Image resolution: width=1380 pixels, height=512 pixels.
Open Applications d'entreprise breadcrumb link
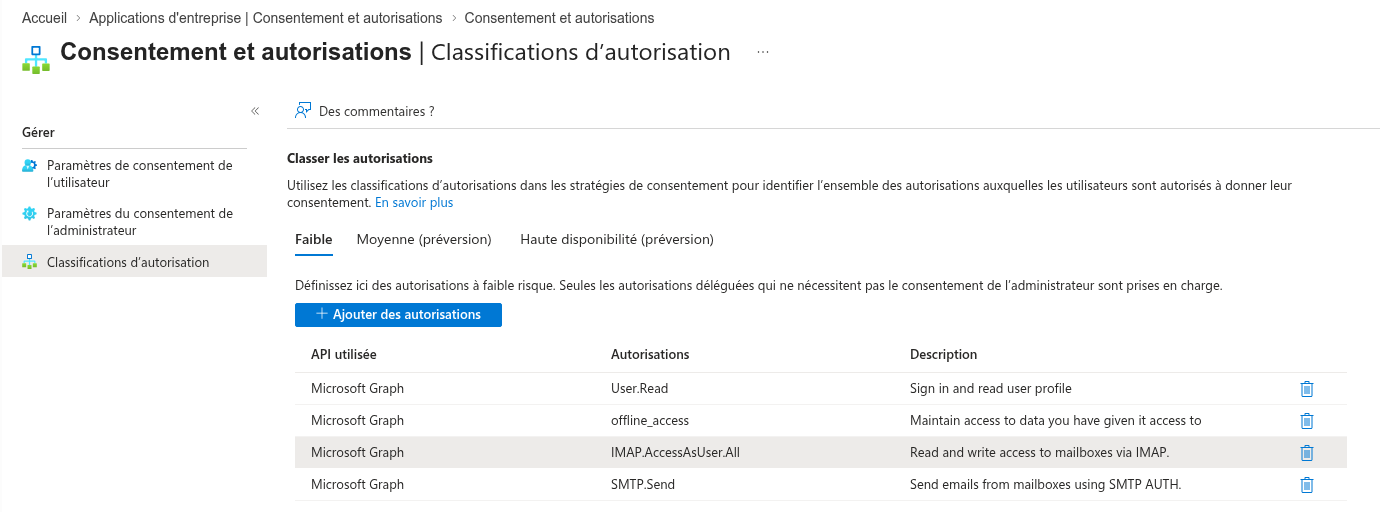pos(266,18)
